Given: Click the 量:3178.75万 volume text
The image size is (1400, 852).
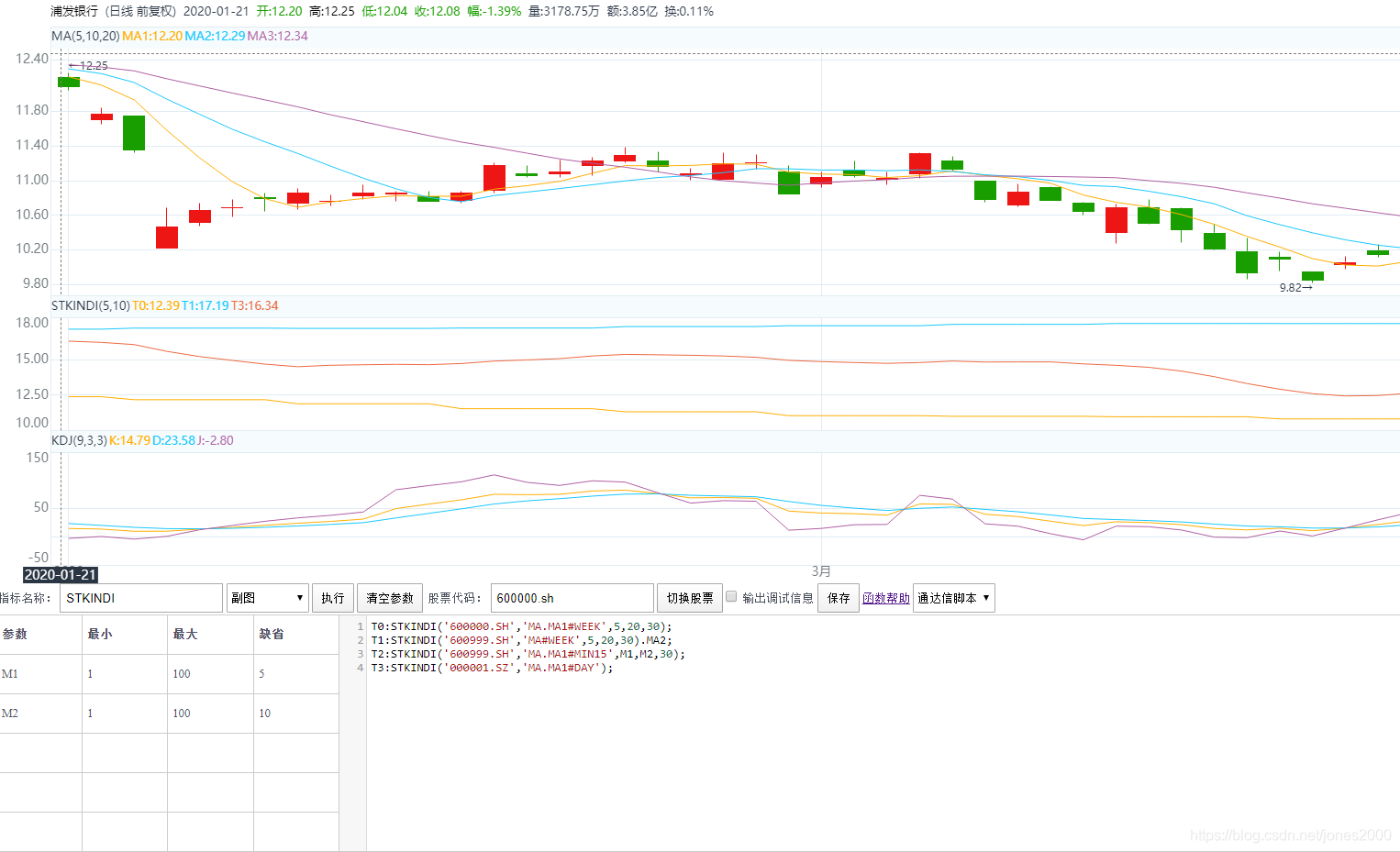Looking at the screenshot, I should [564, 11].
